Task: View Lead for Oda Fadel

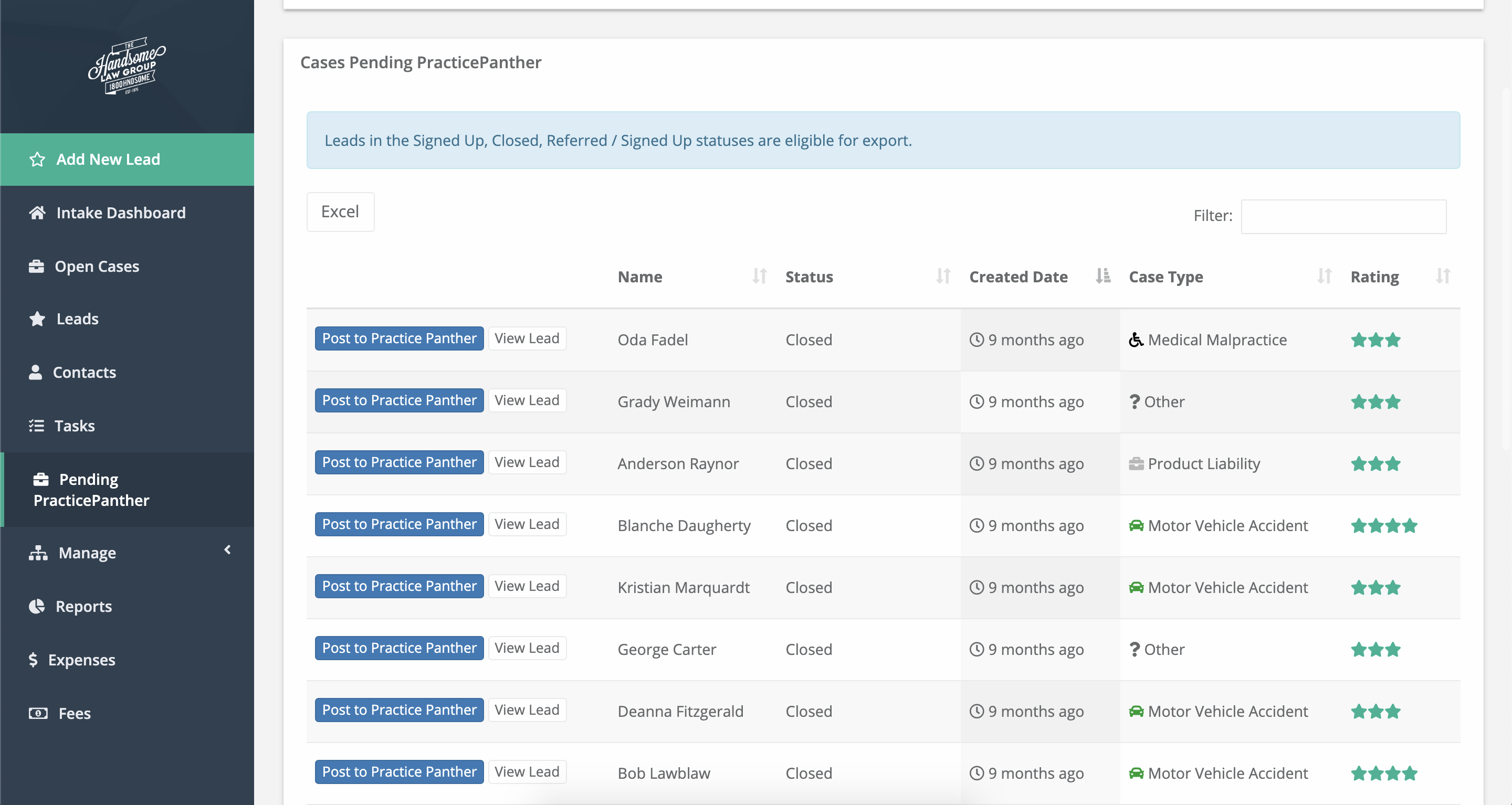Action: pos(527,338)
